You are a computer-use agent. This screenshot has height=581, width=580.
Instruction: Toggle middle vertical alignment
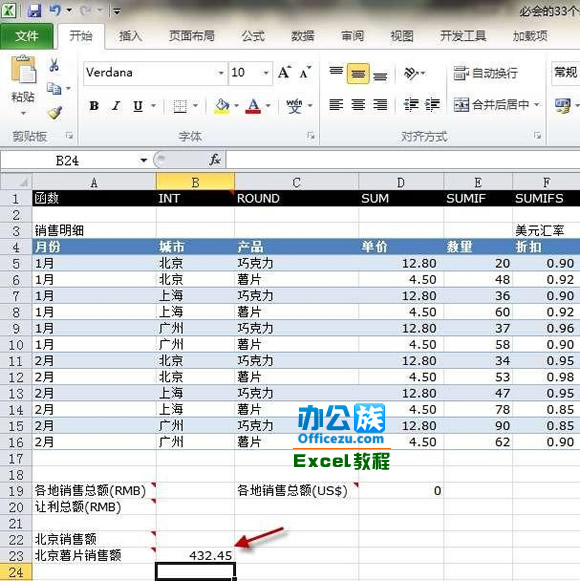358,74
